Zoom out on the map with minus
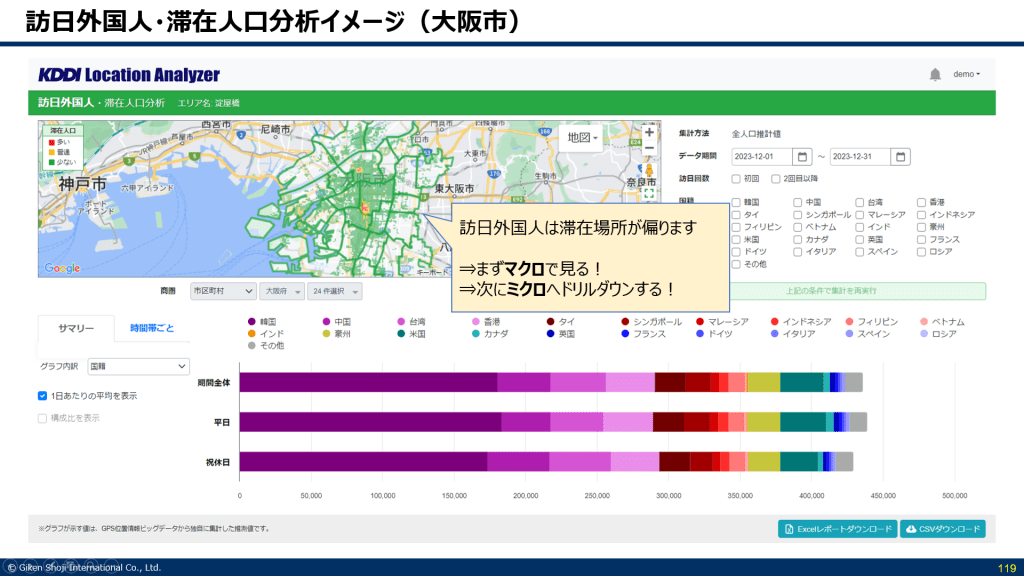The image size is (1024, 576). click(x=648, y=148)
